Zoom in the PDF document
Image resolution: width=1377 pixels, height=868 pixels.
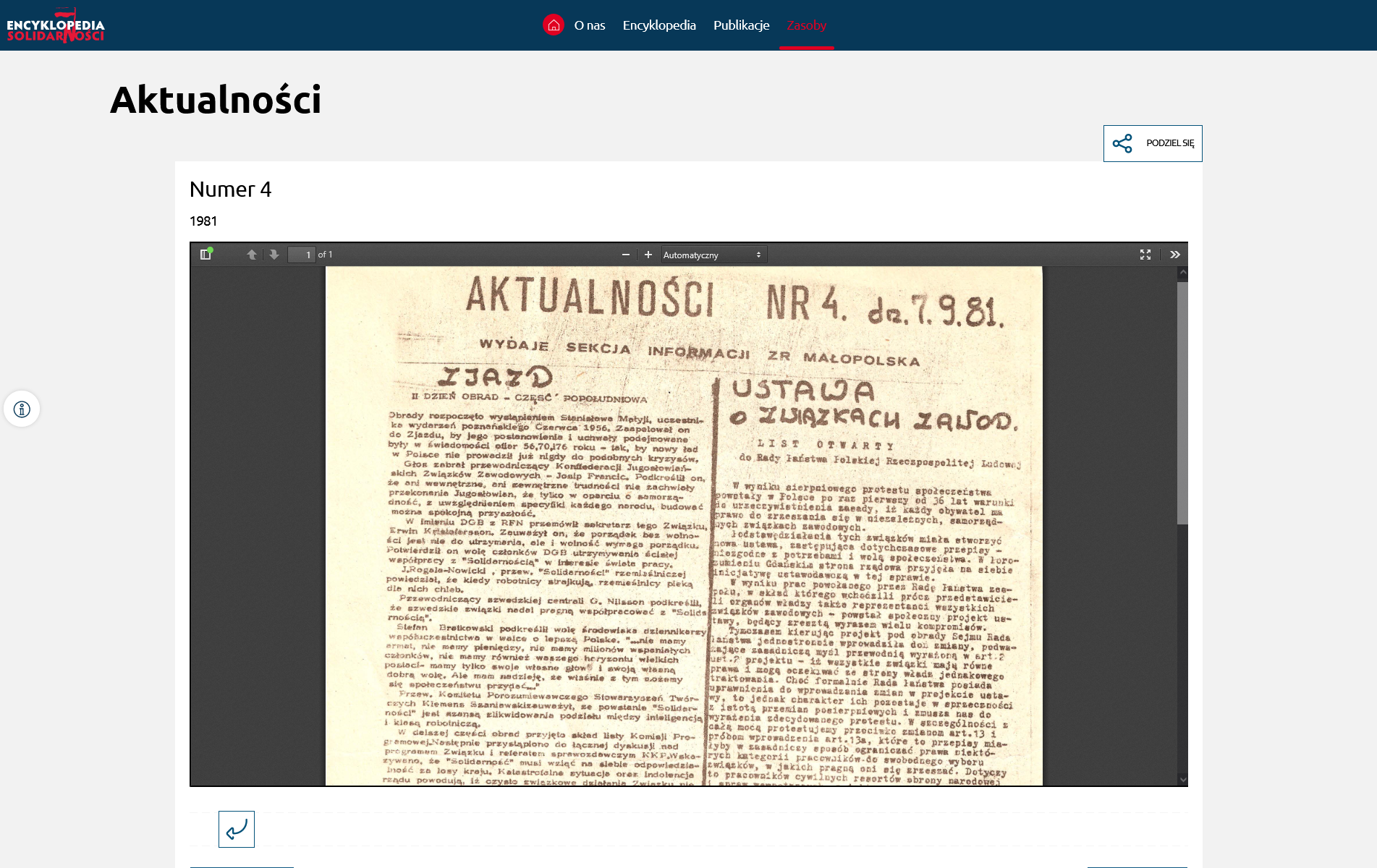pyautogui.click(x=648, y=255)
